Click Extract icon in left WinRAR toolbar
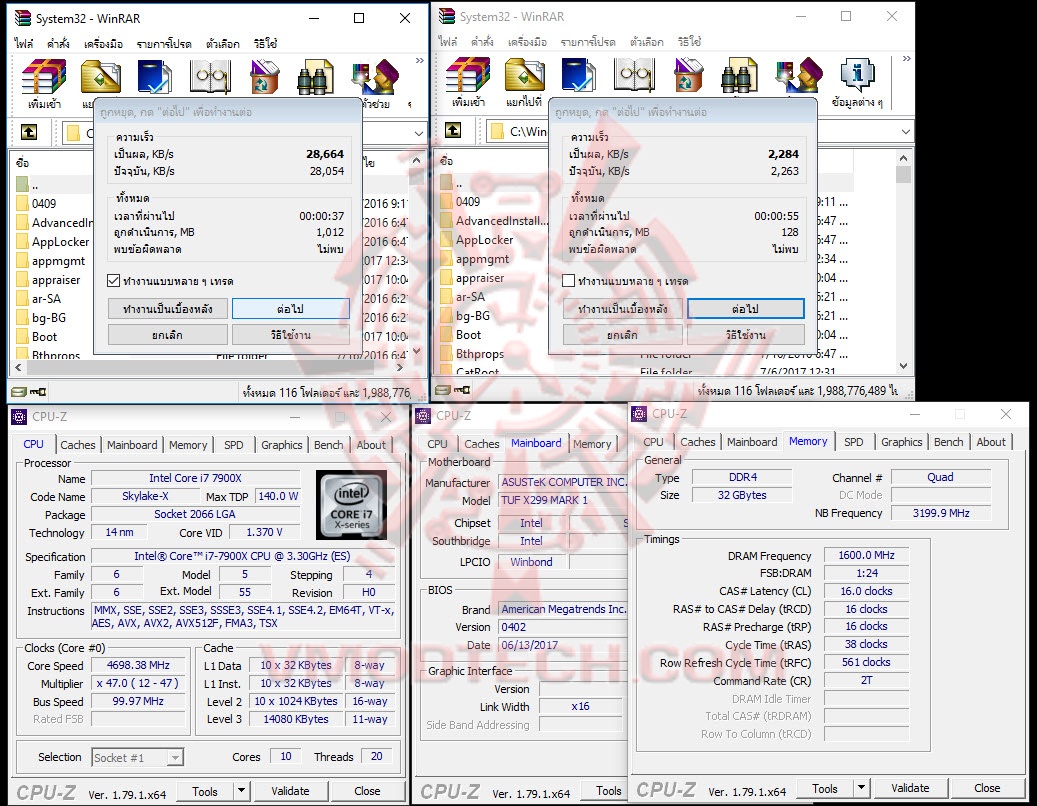This screenshot has width=1037, height=806. pos(101,77)
